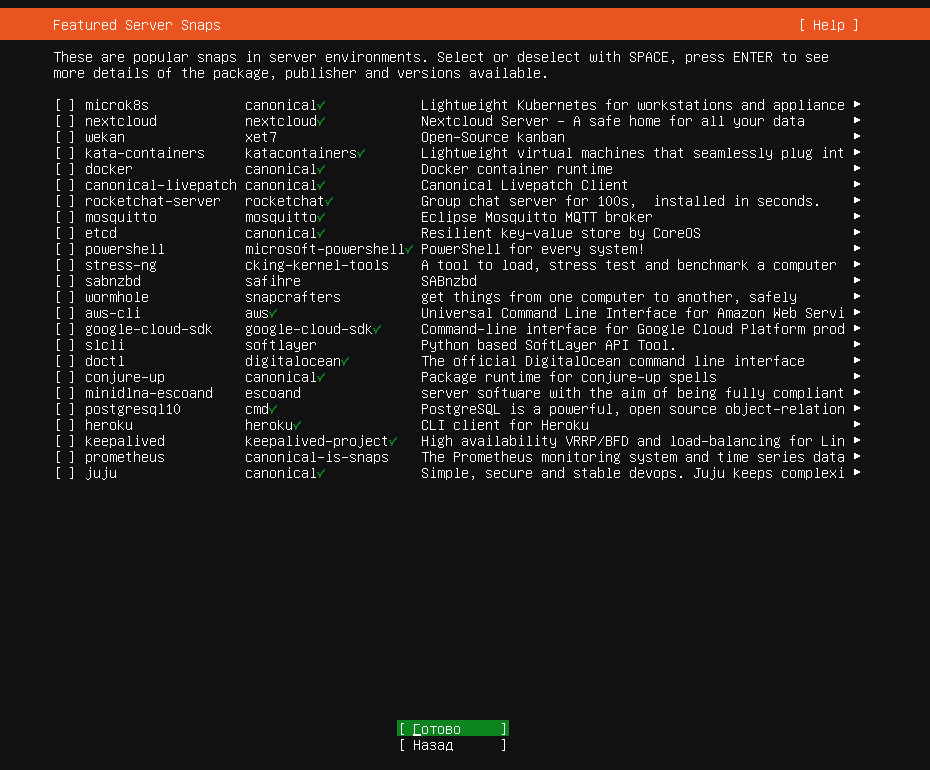
Task: Click the verified checkmark next to nextcloud publisher
Action: [321, 122]
